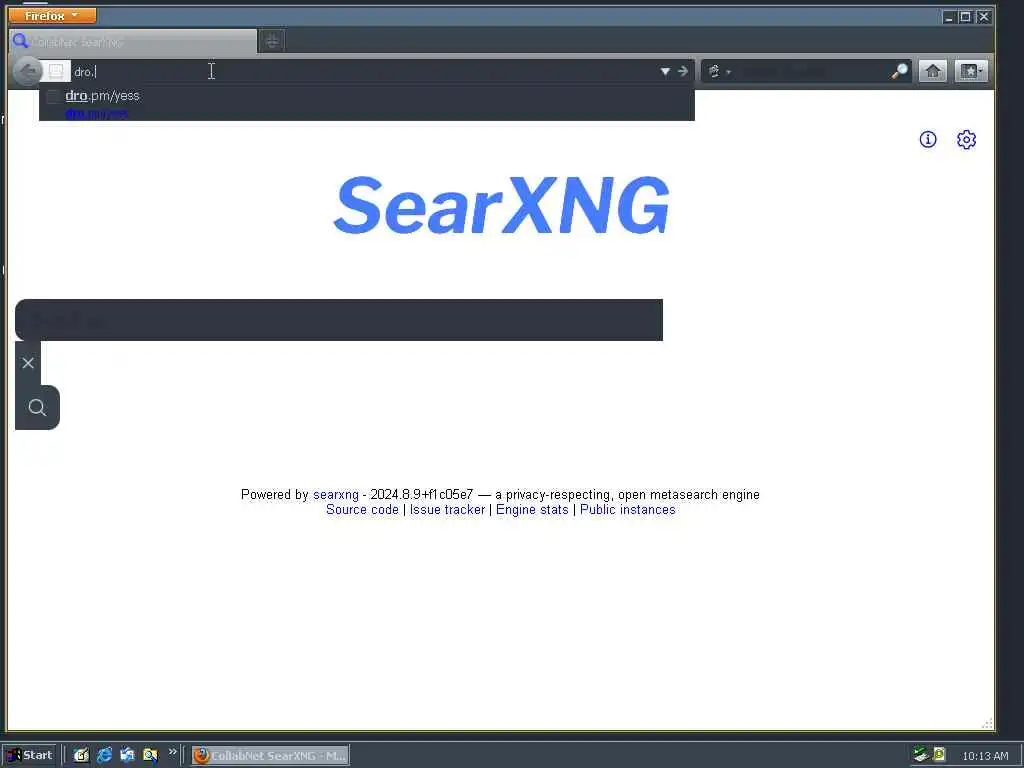Open the Public instances link

[x=628, y=509]
